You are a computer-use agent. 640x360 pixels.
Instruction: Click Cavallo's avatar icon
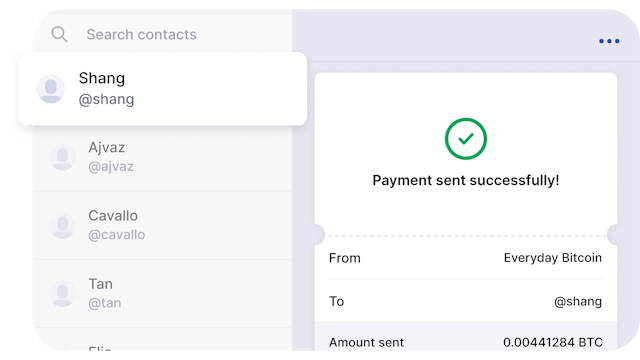(x=62, y=225)
